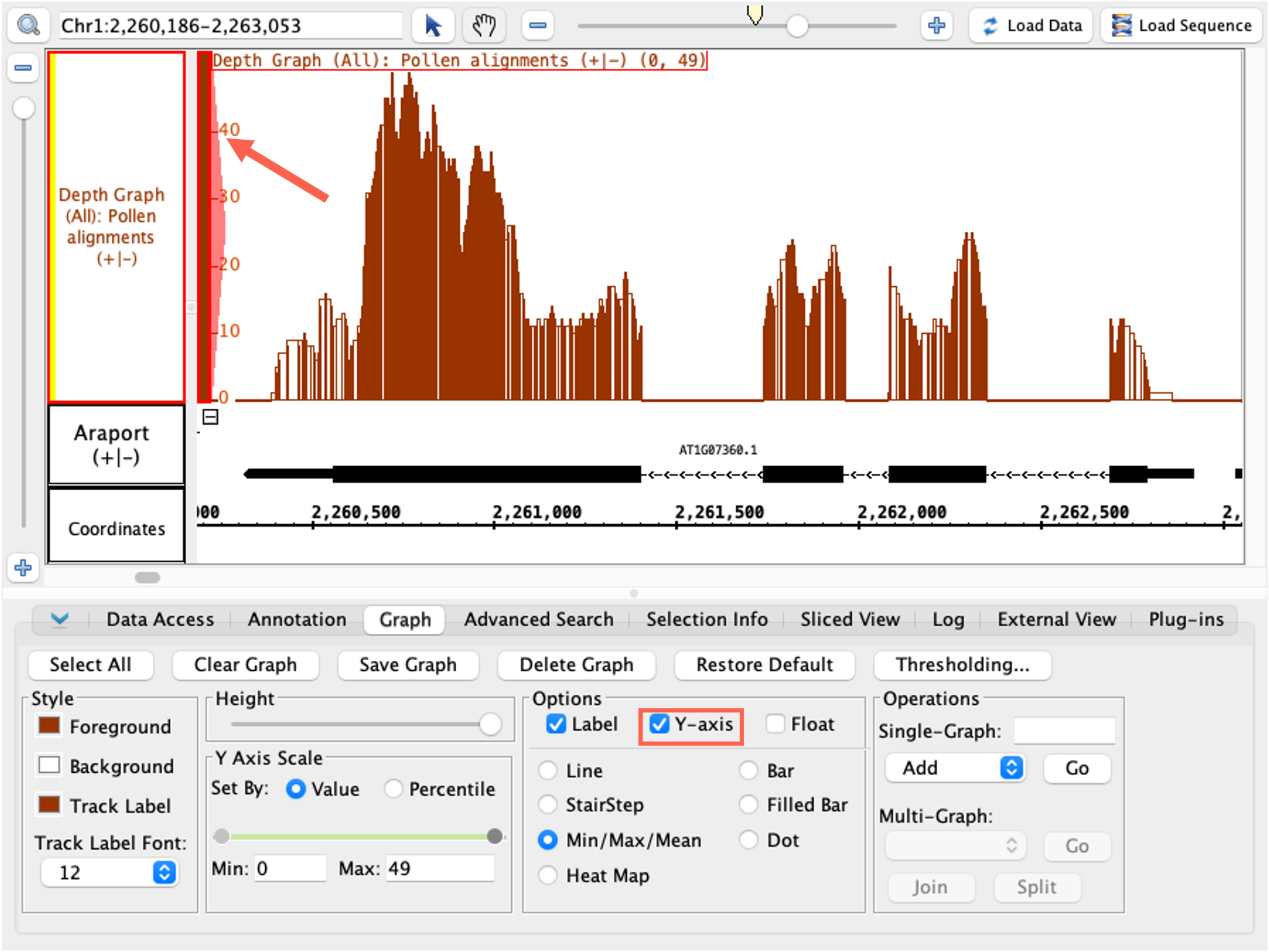Select the Bar graph style
The width and height of the screenshot is (1269, 952).
749,770
